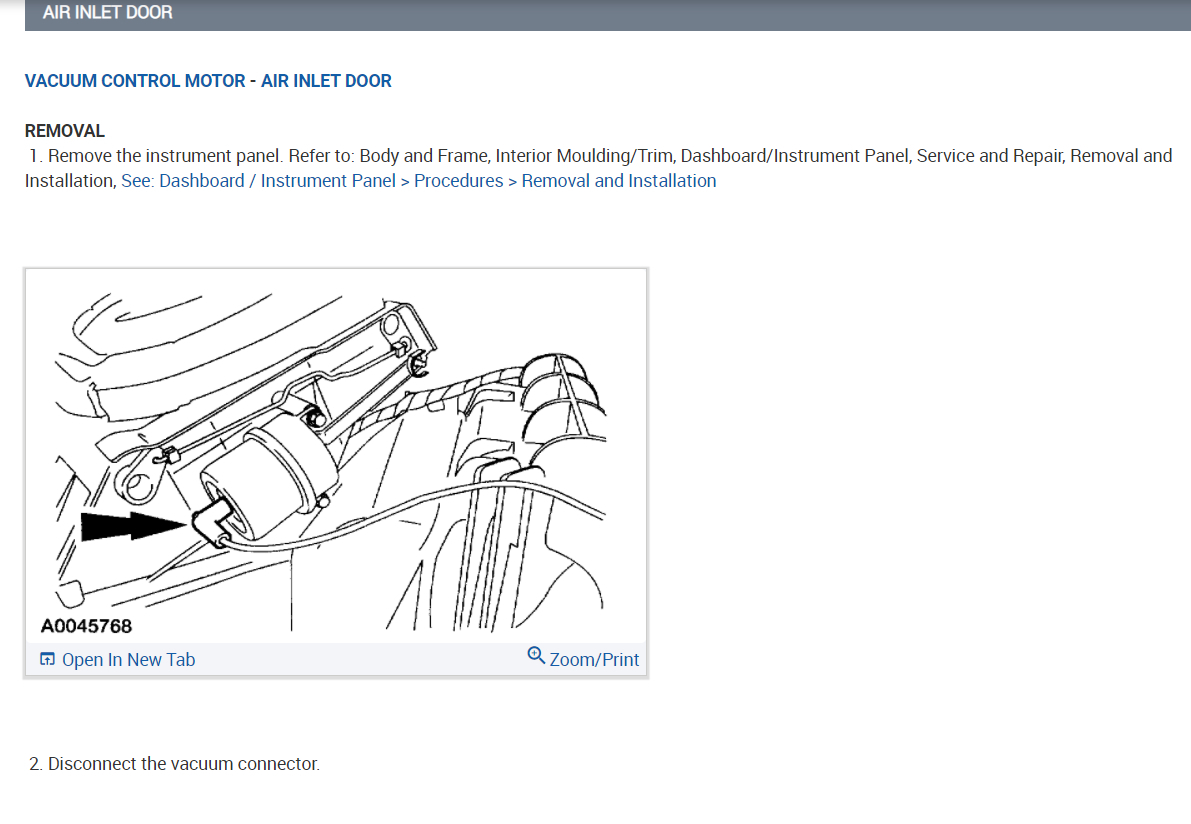Open the vacuum motor diagram A0045768
The image size is (1191, 824).
pyautogui.click(x=336, y=456)
